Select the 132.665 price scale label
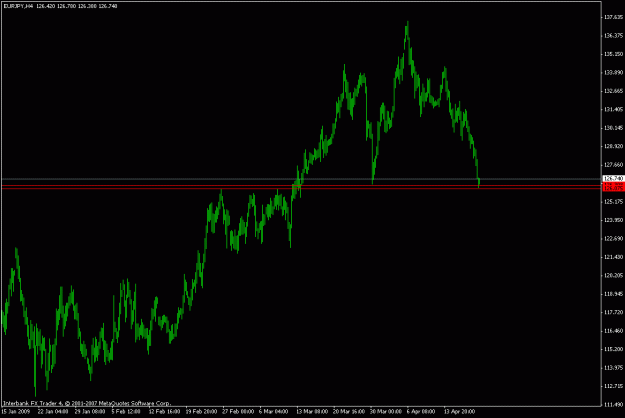The image size is (625, 418). click(613, 91)
